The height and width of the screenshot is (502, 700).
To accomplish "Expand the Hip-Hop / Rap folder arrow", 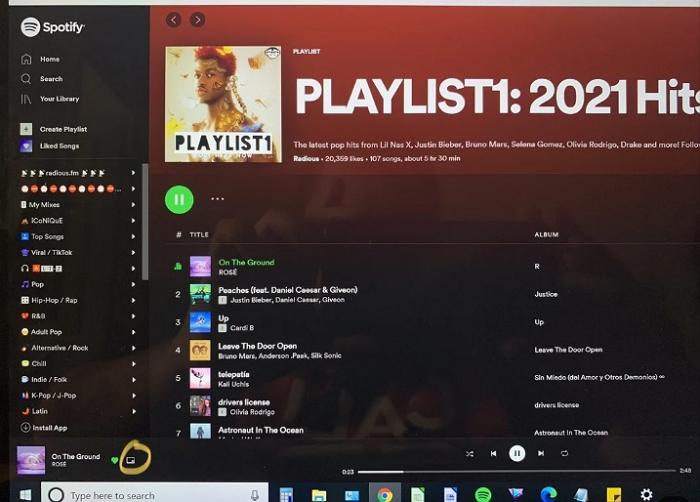I will (133, 300).
